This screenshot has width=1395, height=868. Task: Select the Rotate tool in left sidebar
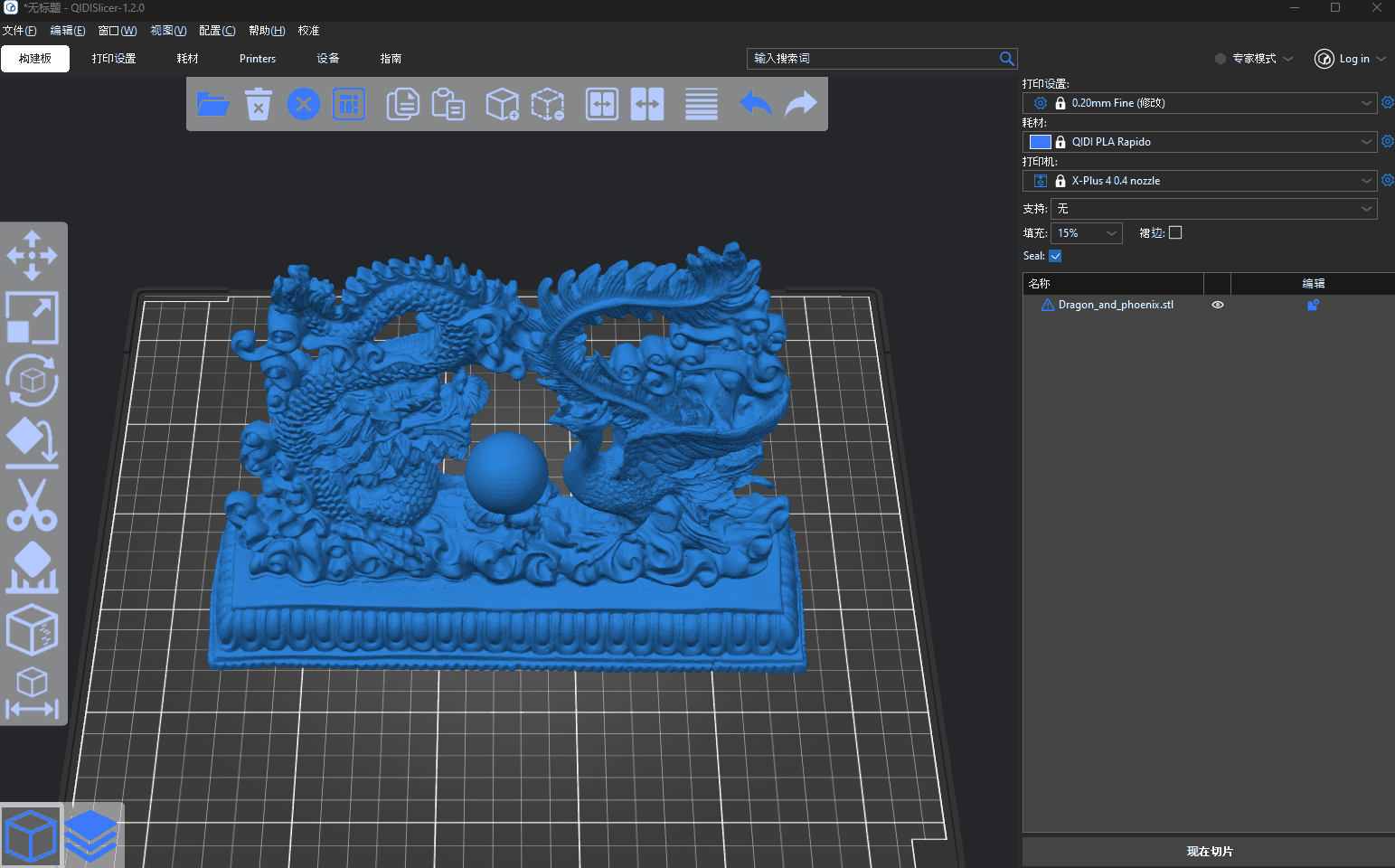pos(33,380)
